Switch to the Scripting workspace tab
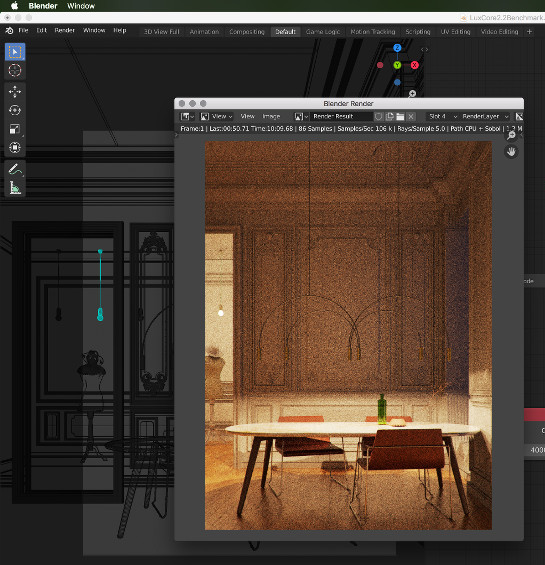545x565 pixels. 418,32
